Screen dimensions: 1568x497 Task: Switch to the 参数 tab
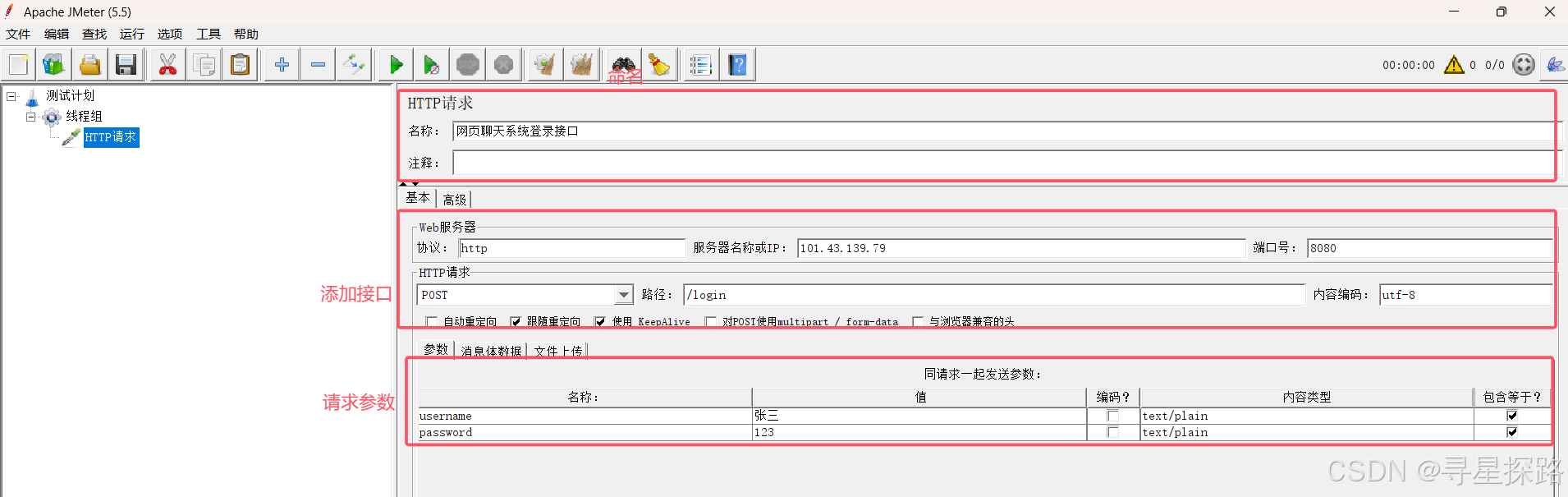(436, 349)
